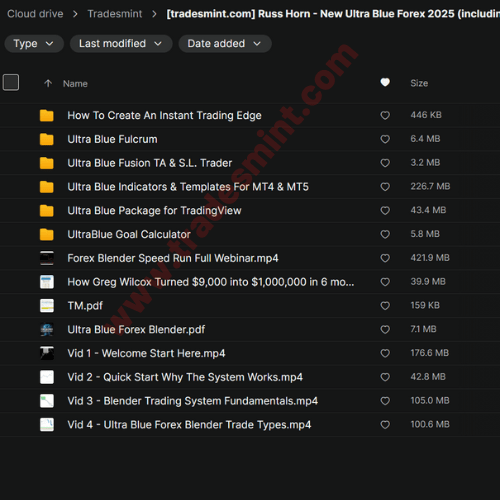Image resolution: width=500 pixels, height=500 pixels.
Task: Click the 226.7 MB size value
Action: click(x=430, y=186)
